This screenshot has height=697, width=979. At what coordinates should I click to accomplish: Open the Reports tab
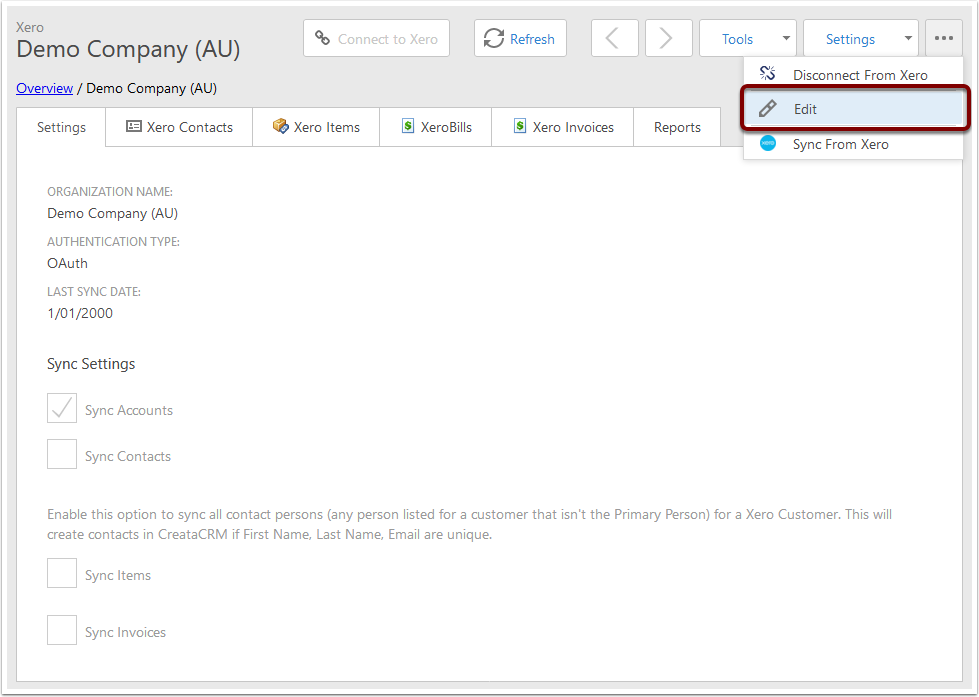point(677,127)
